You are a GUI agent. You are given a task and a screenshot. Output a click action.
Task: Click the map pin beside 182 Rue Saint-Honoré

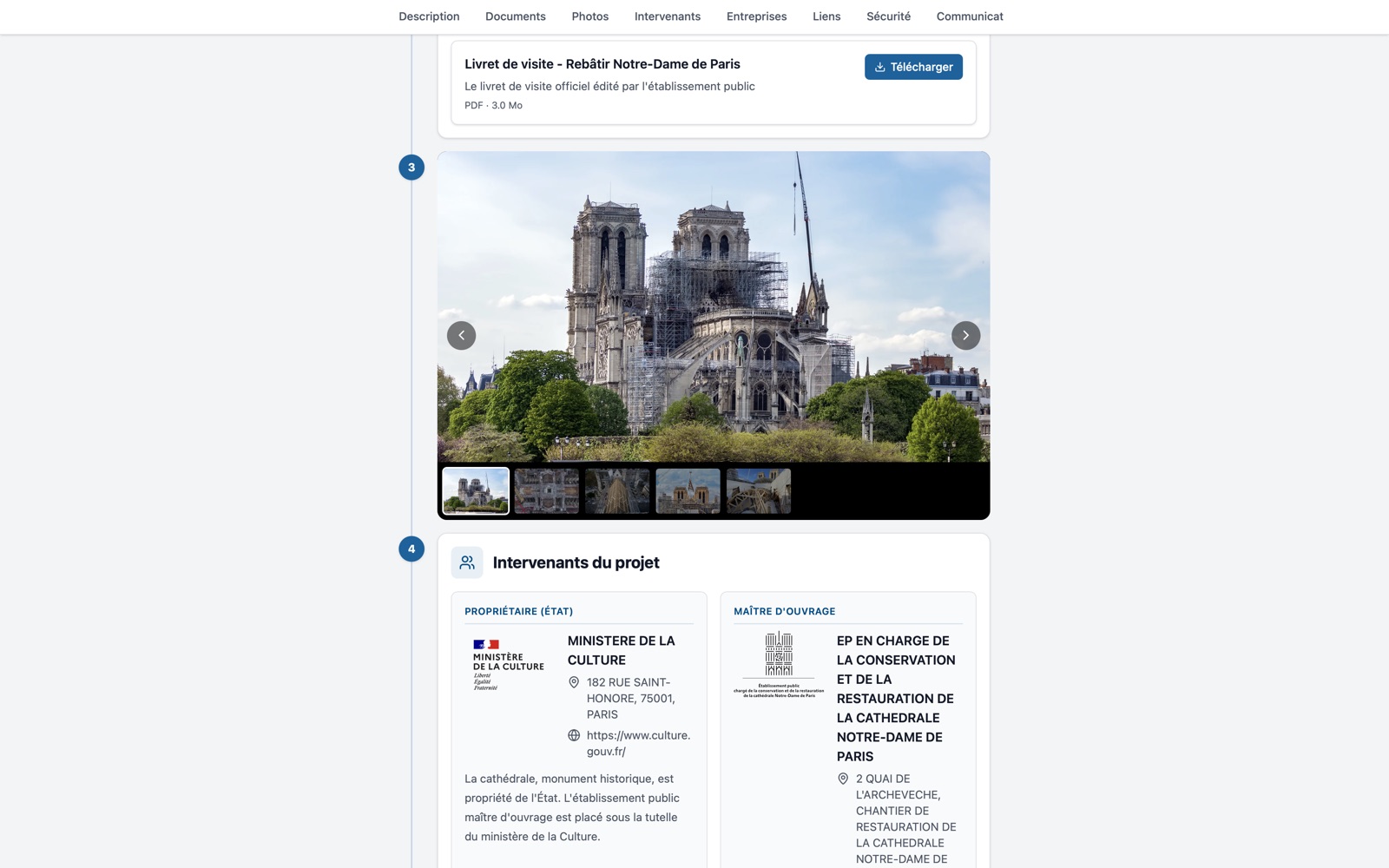click(574, 682)
